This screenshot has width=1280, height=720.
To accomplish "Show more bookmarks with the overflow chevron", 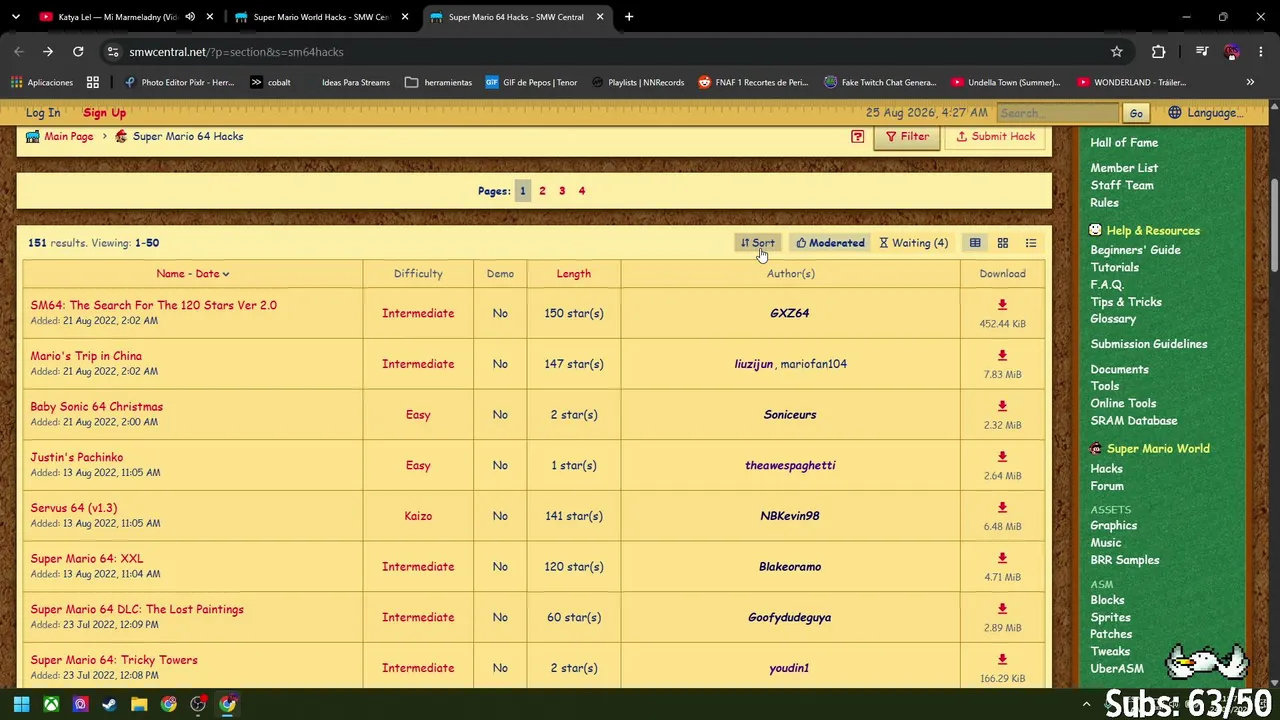I will coord(1250,82).
